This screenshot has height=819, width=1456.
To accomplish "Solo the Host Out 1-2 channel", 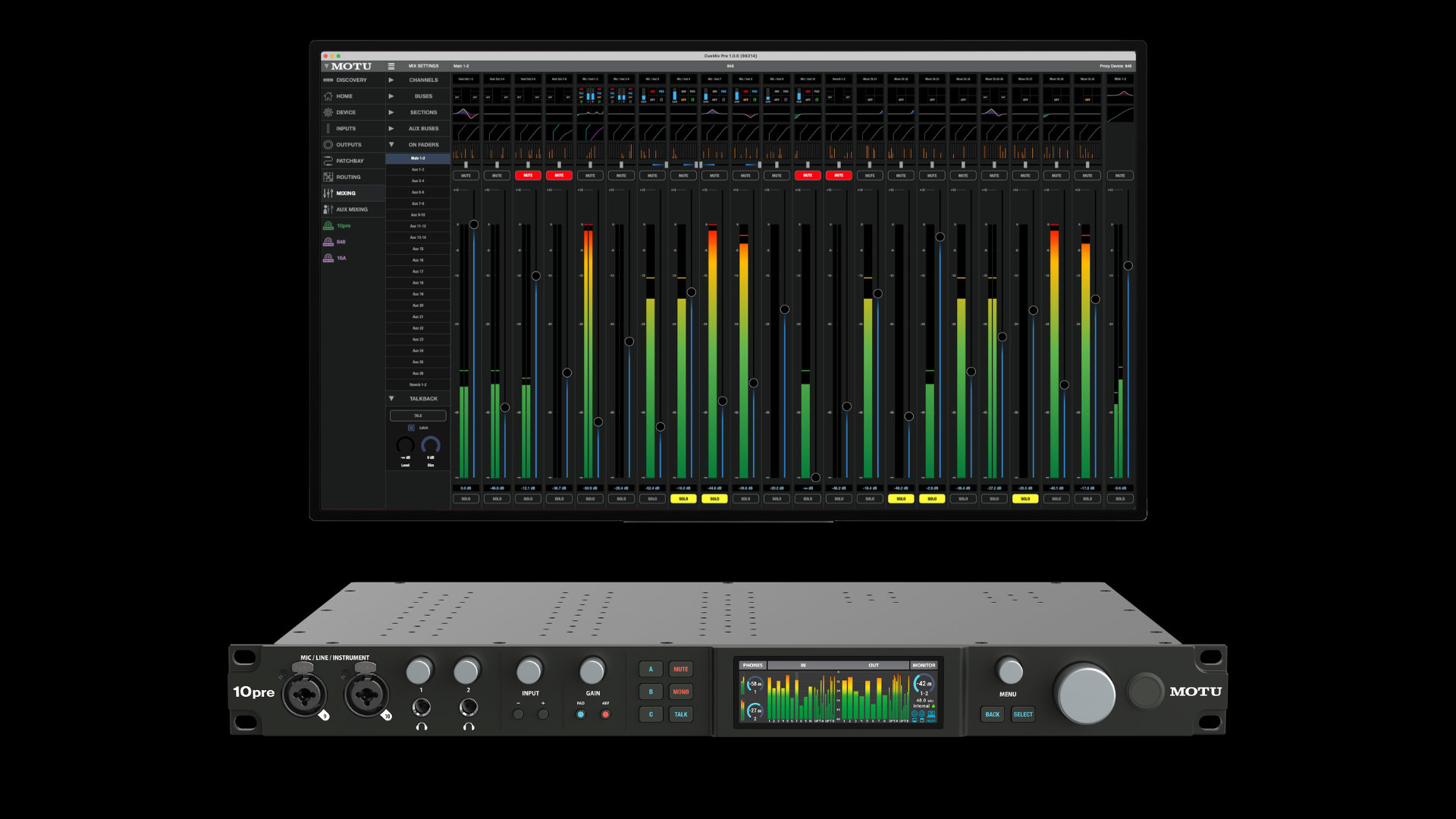I will (466, 499).
